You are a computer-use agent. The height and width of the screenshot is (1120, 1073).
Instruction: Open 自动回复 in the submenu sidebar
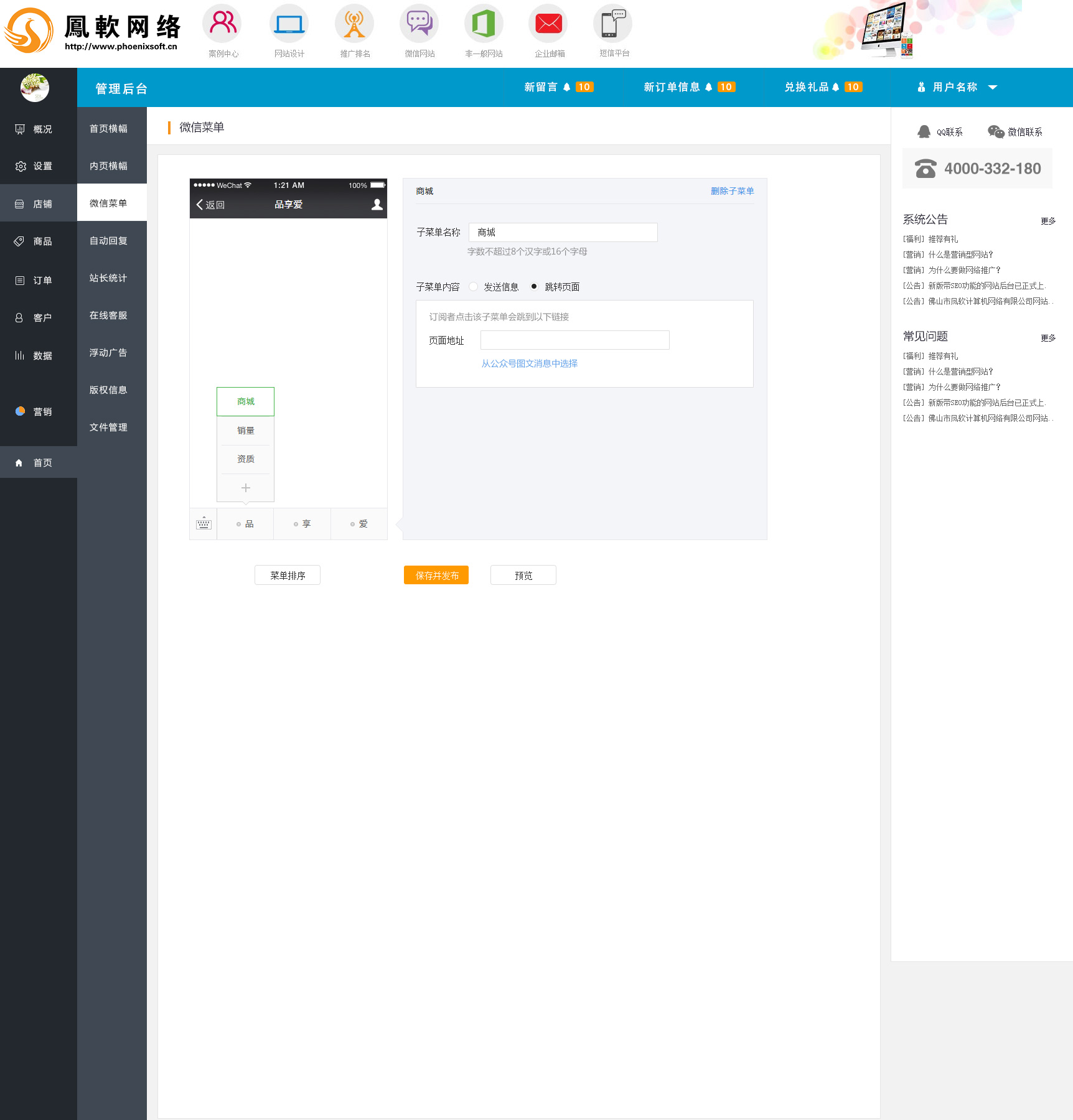pyautogui.click(x=108, y=241)
